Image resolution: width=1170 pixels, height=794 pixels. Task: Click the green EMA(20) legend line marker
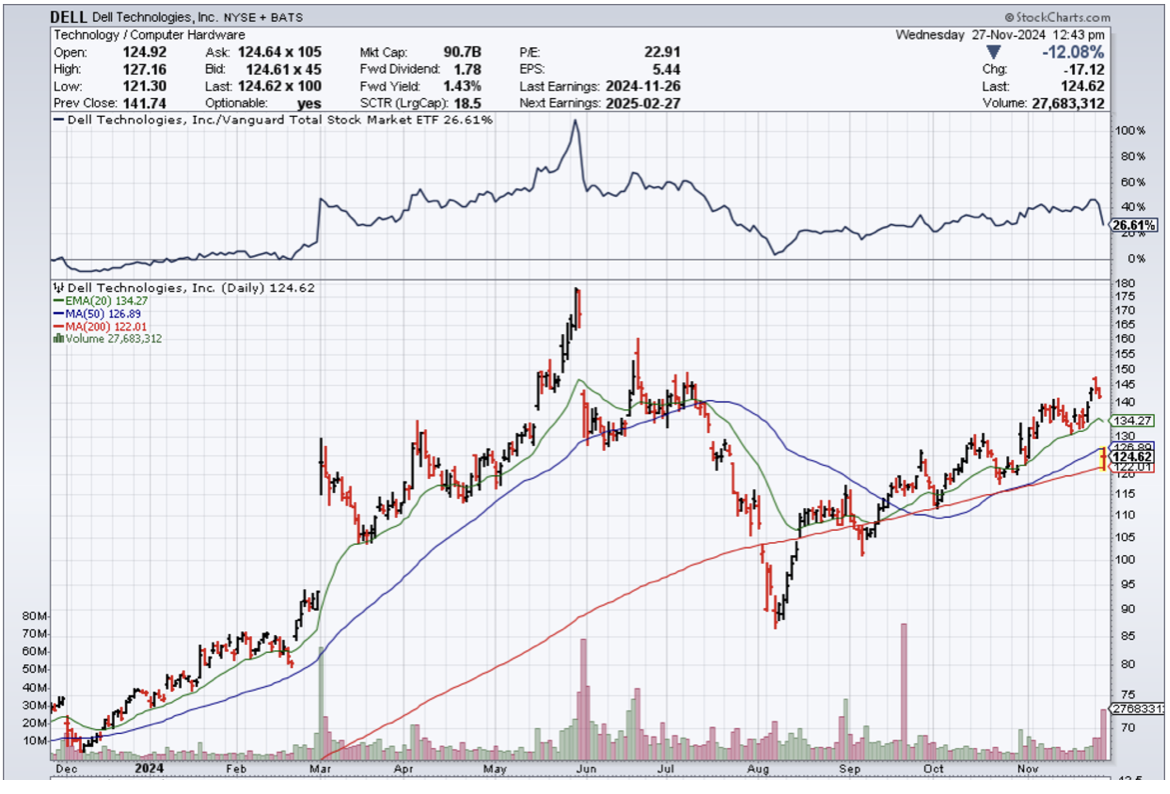(x=58, y=300)
